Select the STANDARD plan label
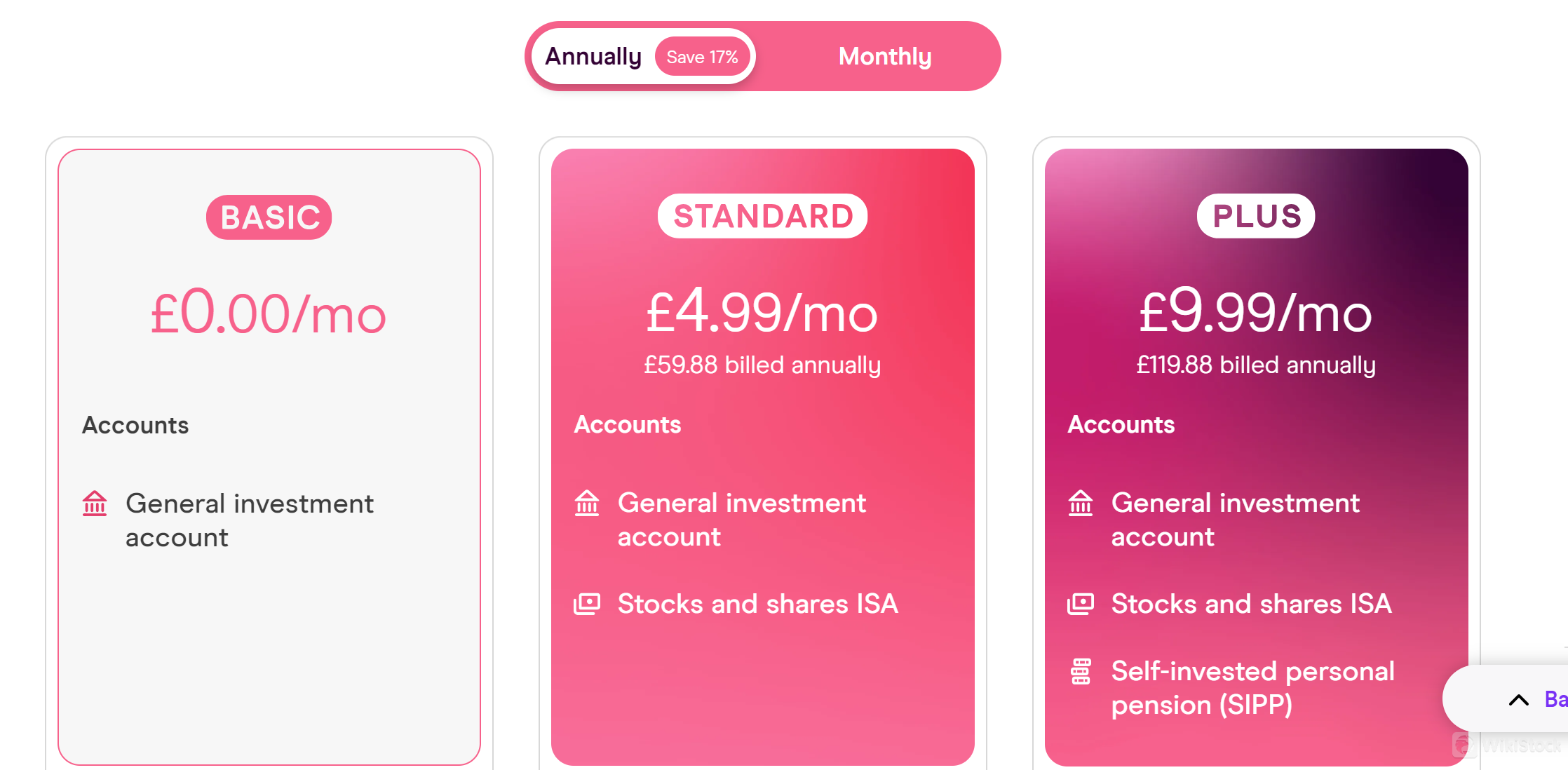 click(x=763, y=216)
